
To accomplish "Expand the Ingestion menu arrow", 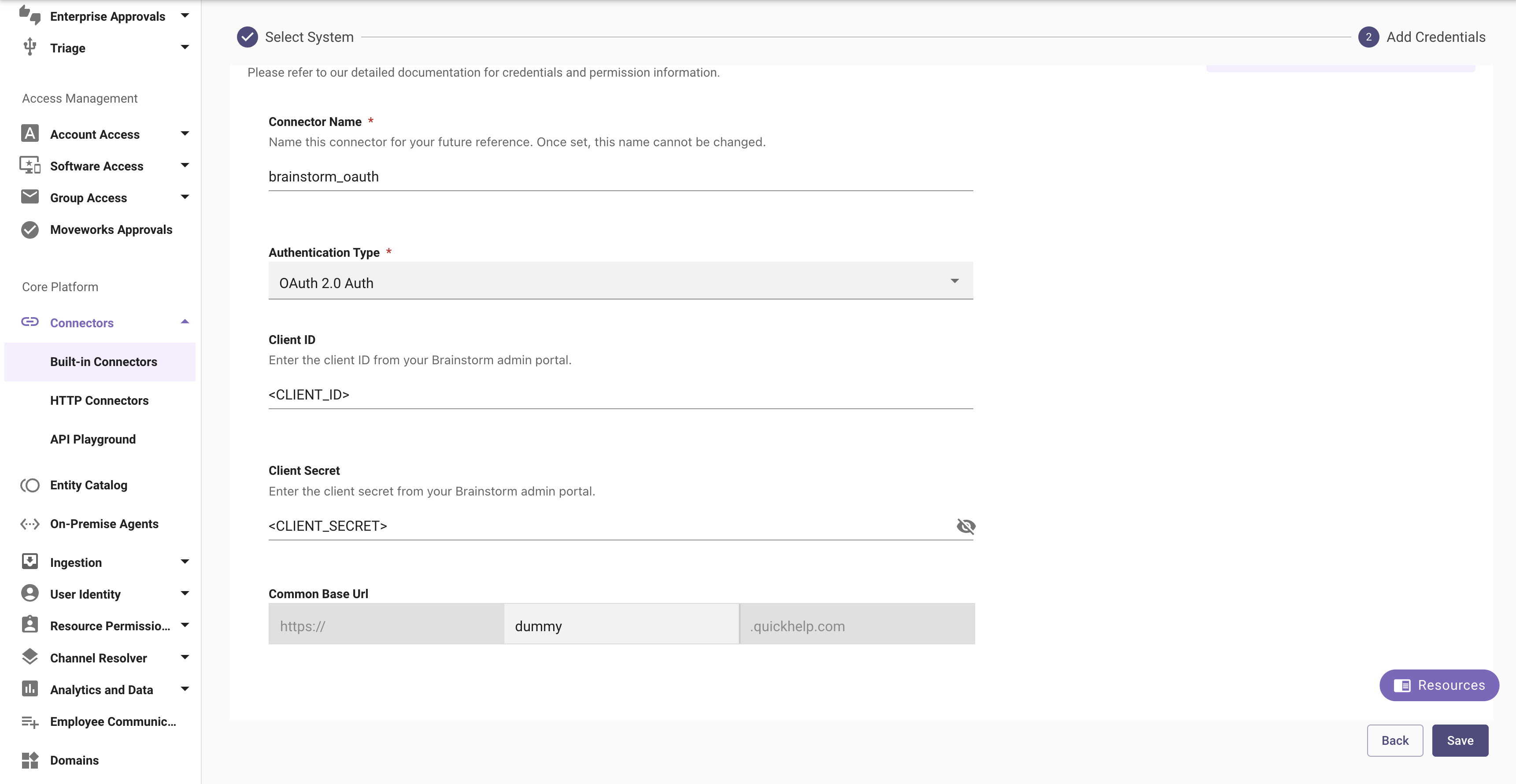I will pos(185,562).
